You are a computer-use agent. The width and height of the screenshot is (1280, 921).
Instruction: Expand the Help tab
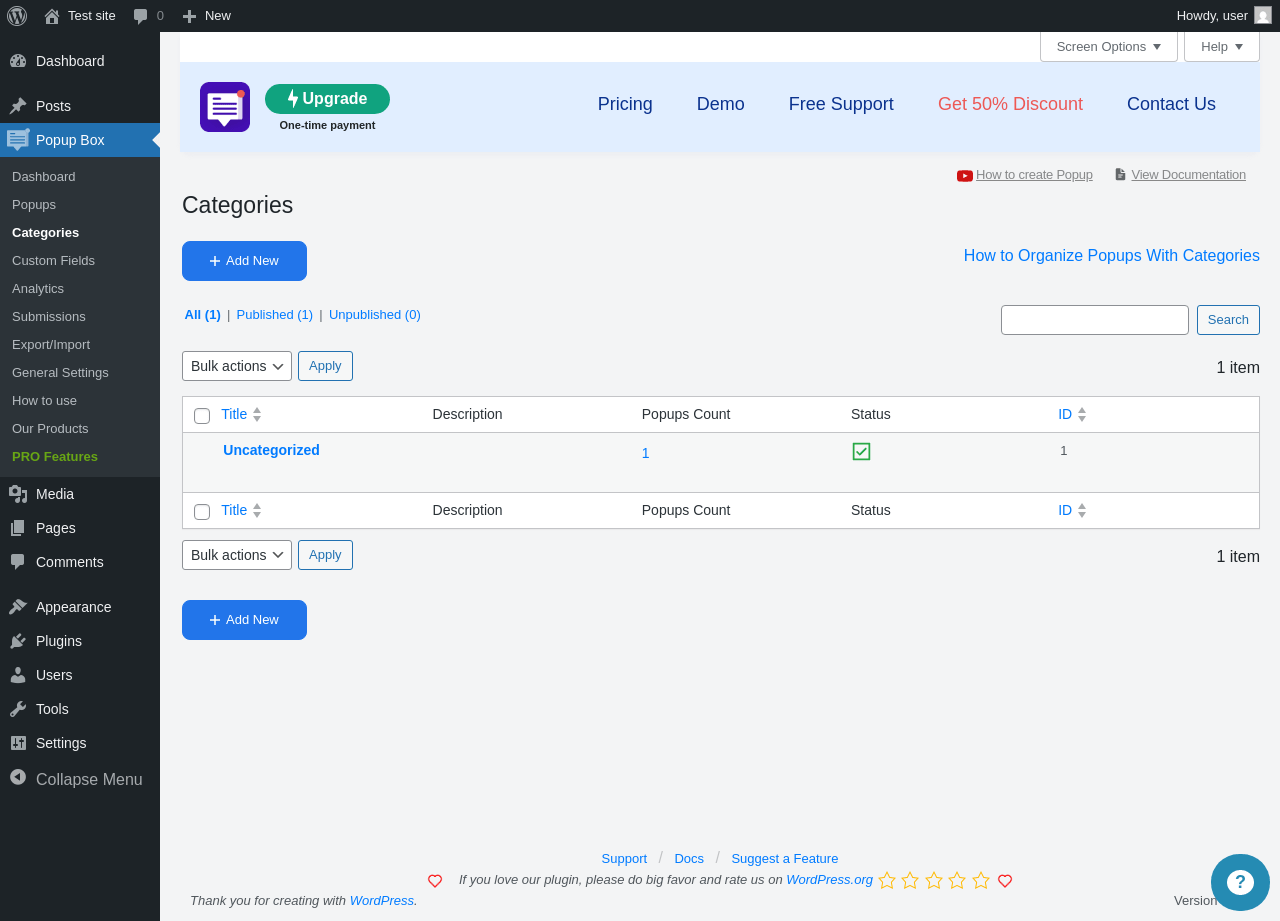click(x=1222, y=47)
